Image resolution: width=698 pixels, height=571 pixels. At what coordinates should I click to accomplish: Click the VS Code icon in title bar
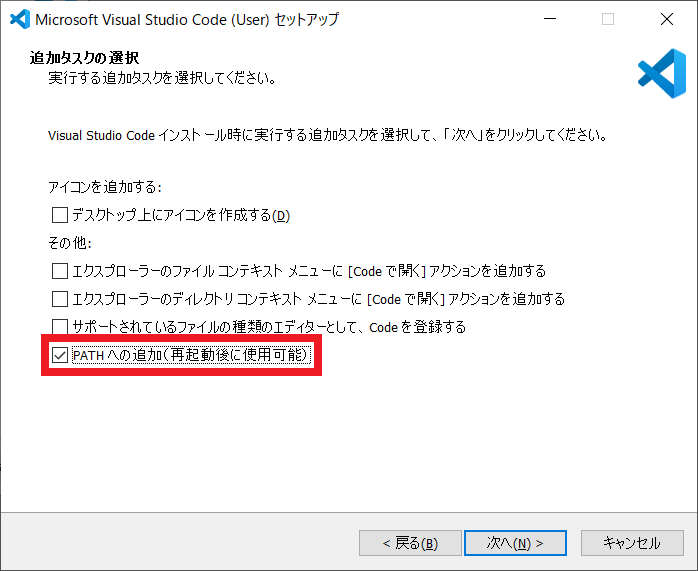(x=20, y=19)
